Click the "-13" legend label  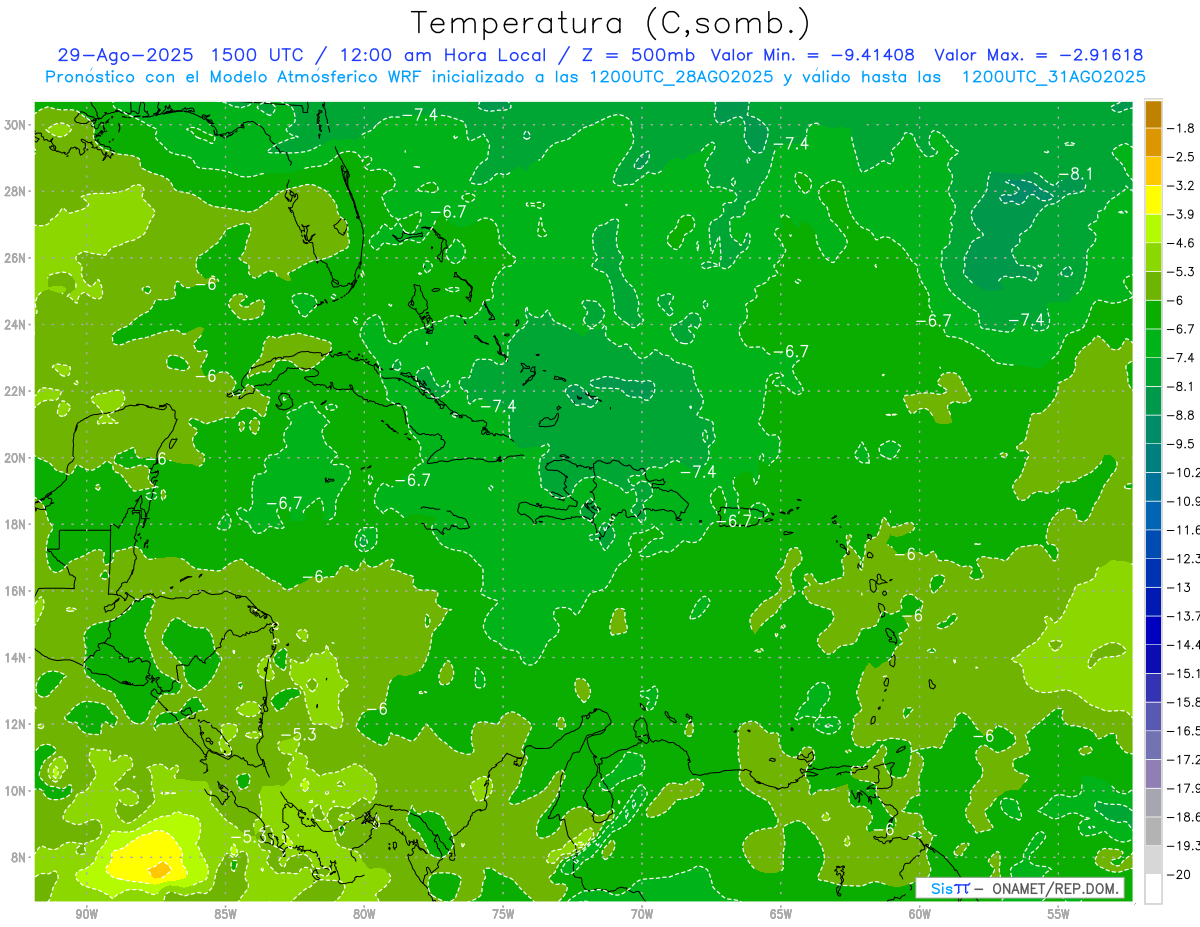(x=1179, y=587)
